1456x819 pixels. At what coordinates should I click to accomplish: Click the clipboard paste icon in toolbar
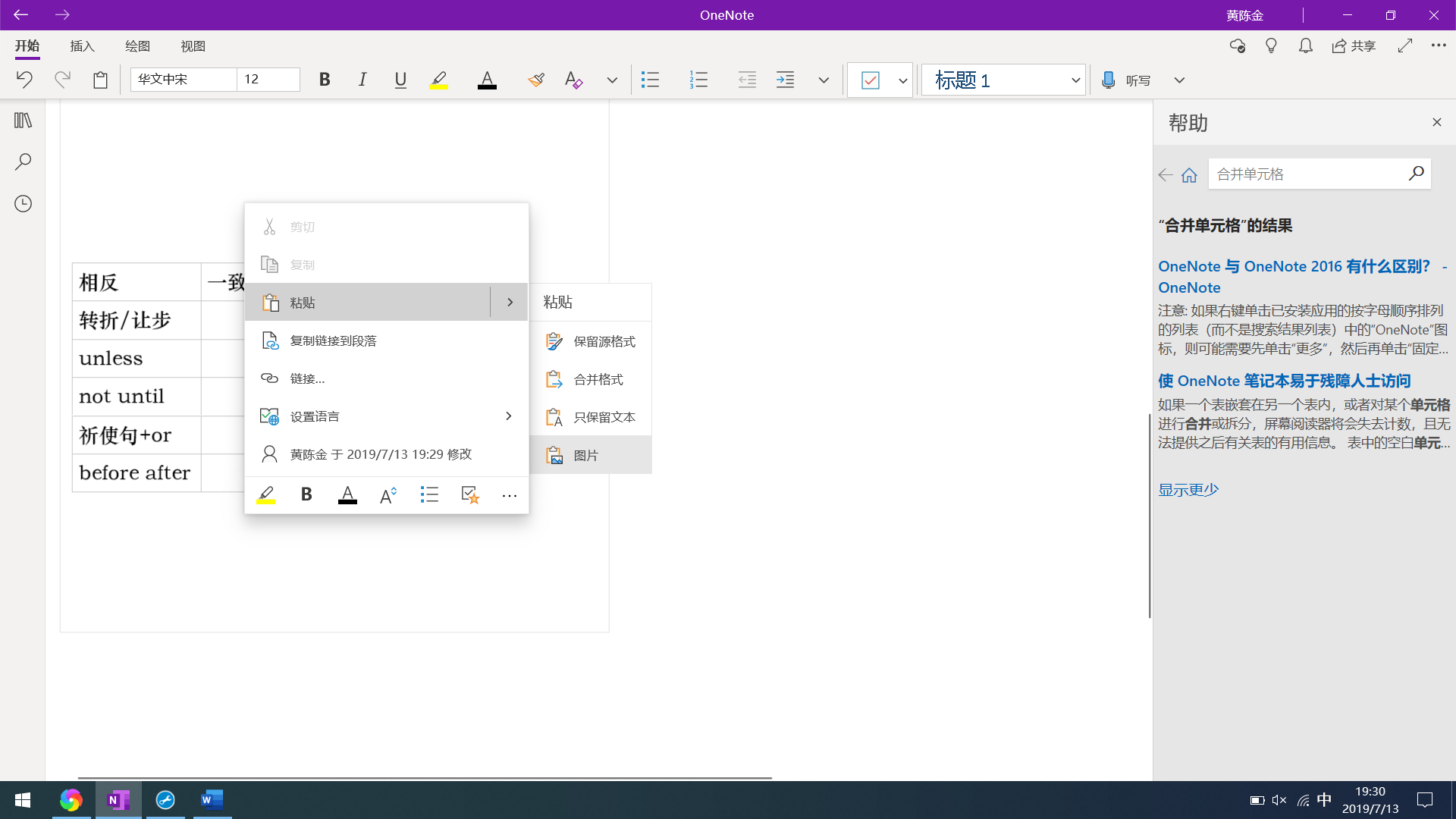coord(100,80)
